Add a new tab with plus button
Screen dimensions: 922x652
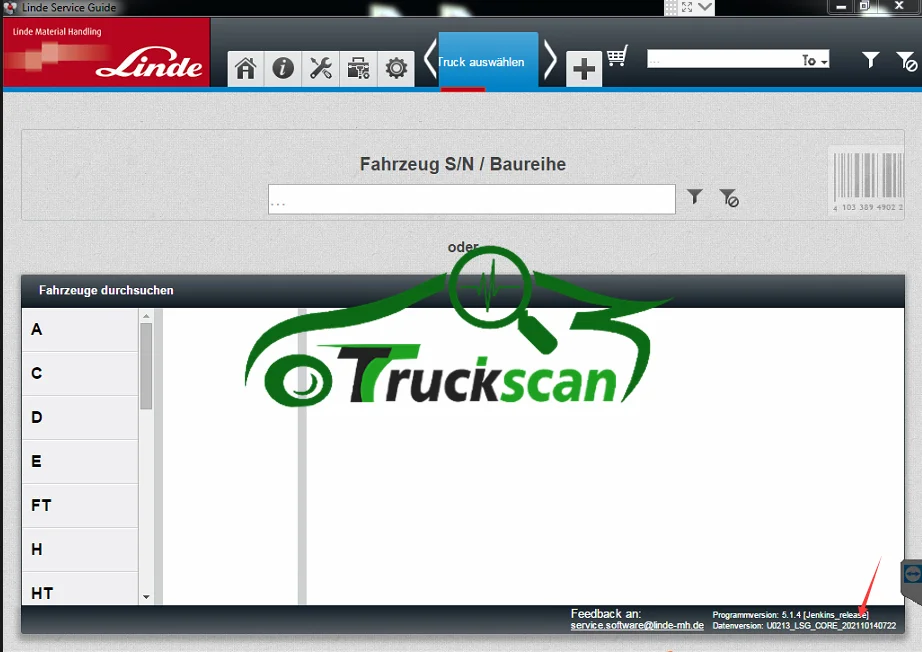pyautogui.click(x=584, y=69)
